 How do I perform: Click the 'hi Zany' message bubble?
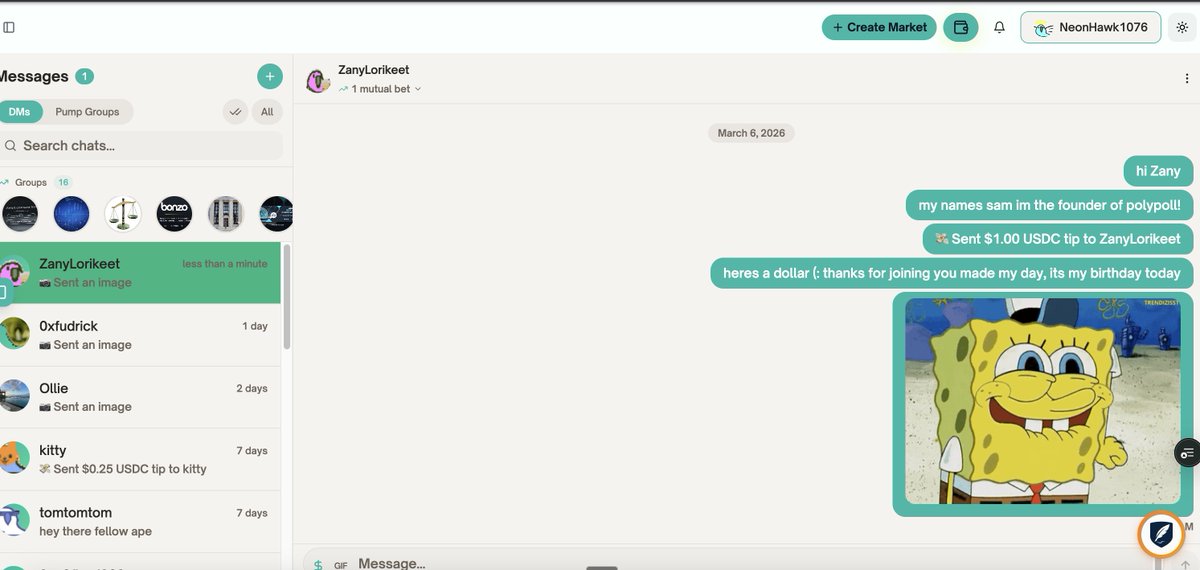1158,171
